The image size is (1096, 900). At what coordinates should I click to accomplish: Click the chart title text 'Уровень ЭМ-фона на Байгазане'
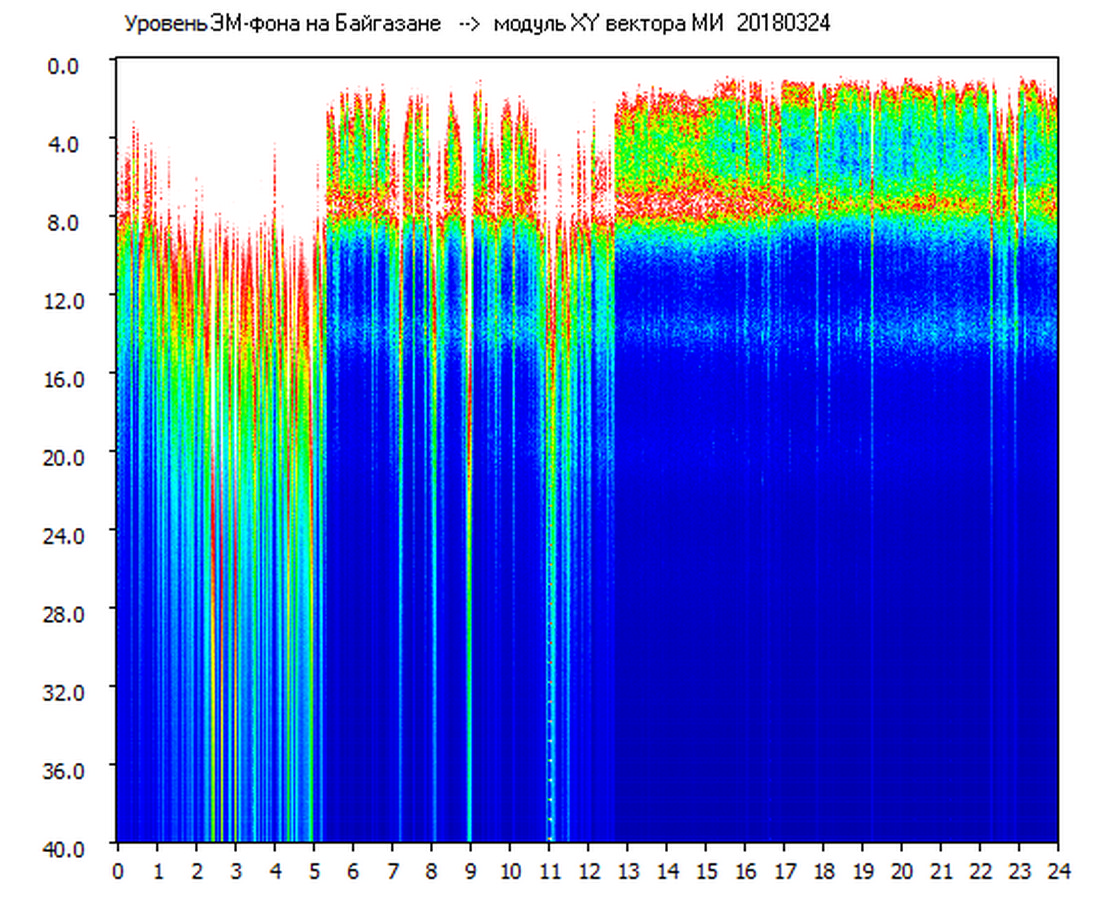click(x=282, y=24)
